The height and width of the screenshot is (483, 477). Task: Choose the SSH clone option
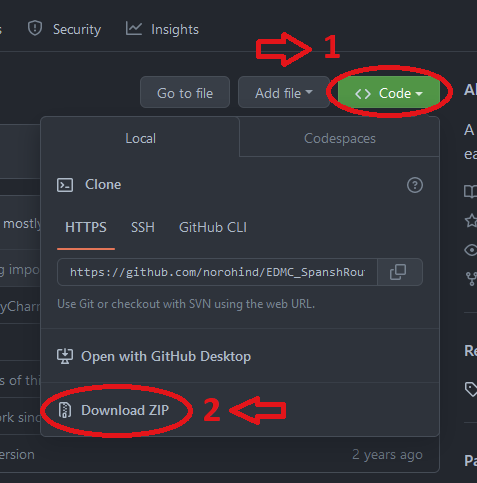143,227
